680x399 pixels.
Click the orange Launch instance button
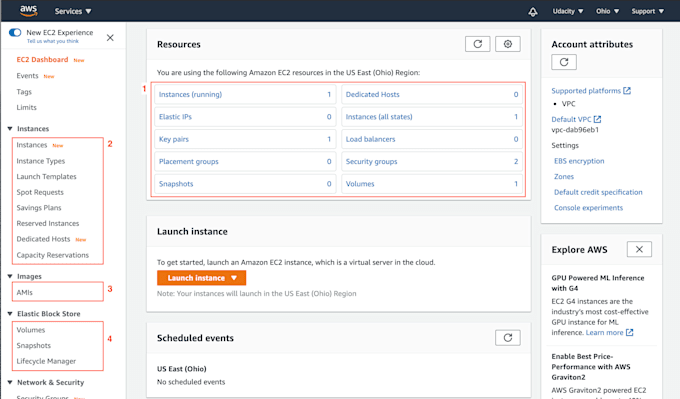[x=201, y=278]
